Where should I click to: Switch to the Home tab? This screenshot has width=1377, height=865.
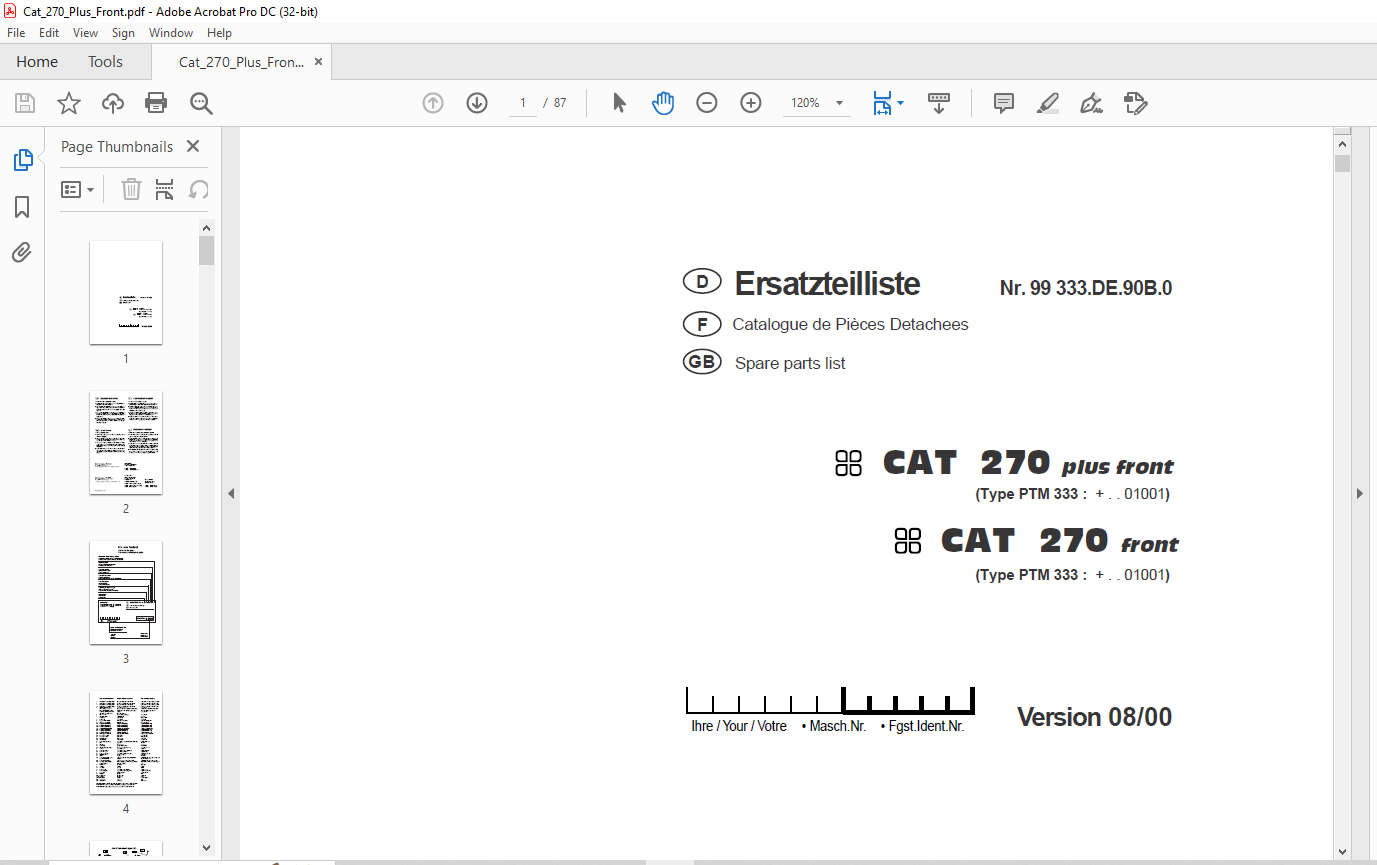pyautogui.click(x=37, y=62)
